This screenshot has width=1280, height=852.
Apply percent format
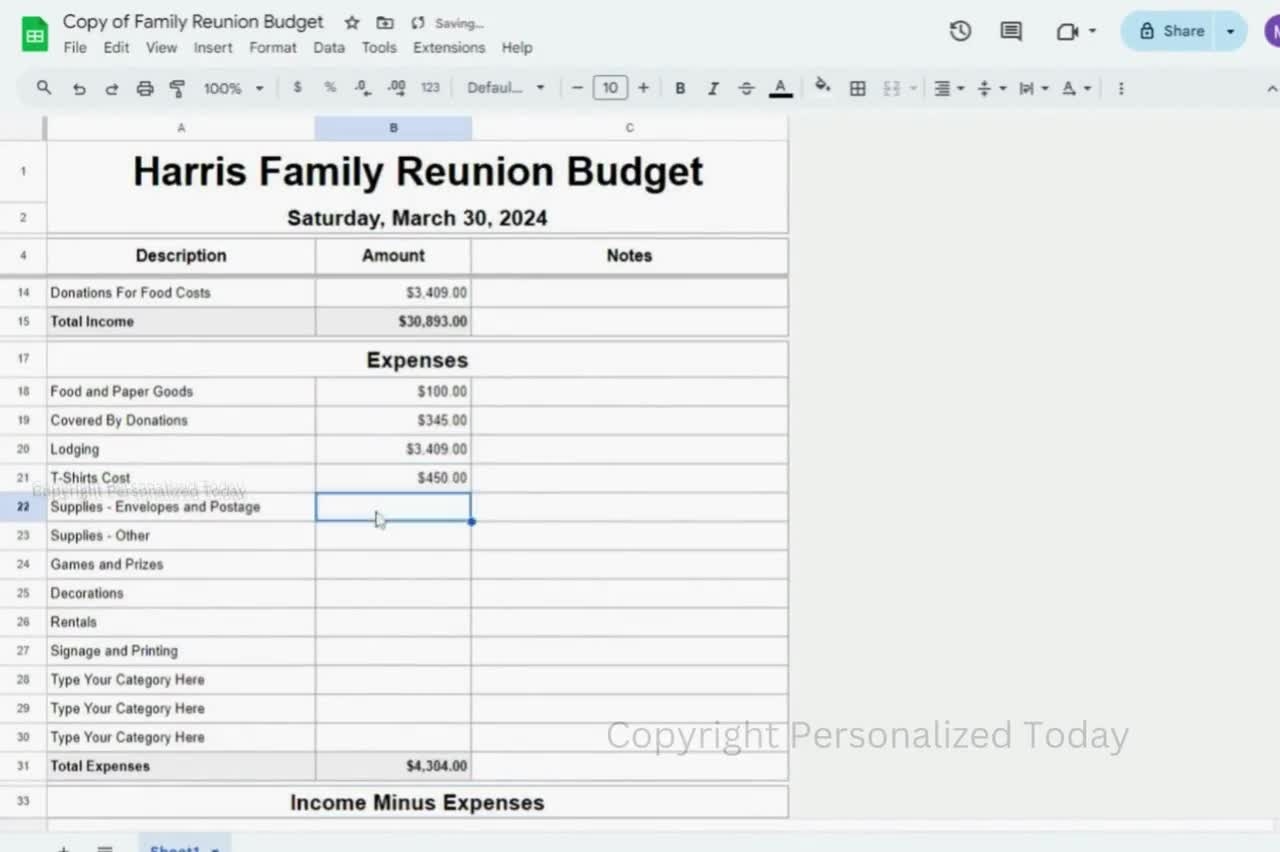330,88
